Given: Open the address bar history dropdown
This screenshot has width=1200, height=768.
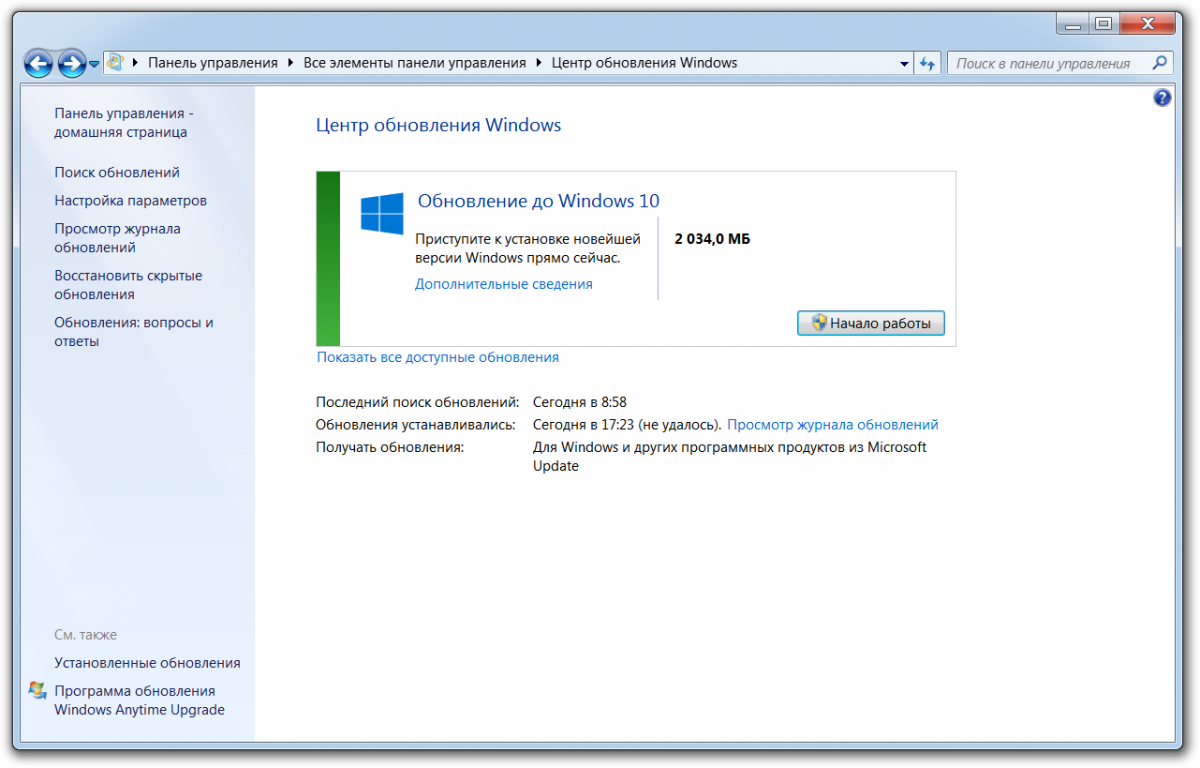Looking at the screenshot, I should coord(905,63).
